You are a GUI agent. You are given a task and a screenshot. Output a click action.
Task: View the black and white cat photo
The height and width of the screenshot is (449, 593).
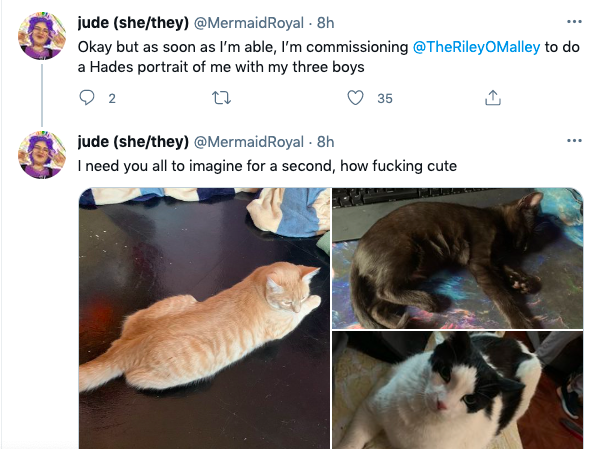458,390
